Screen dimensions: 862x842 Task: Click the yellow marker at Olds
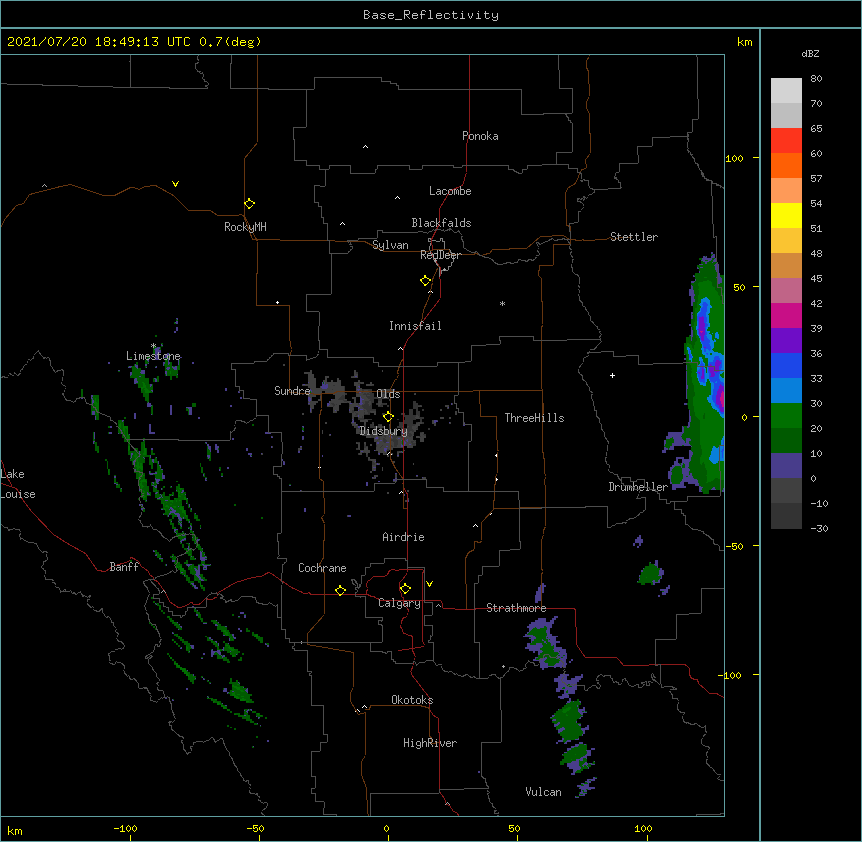[x=388, y=417]
